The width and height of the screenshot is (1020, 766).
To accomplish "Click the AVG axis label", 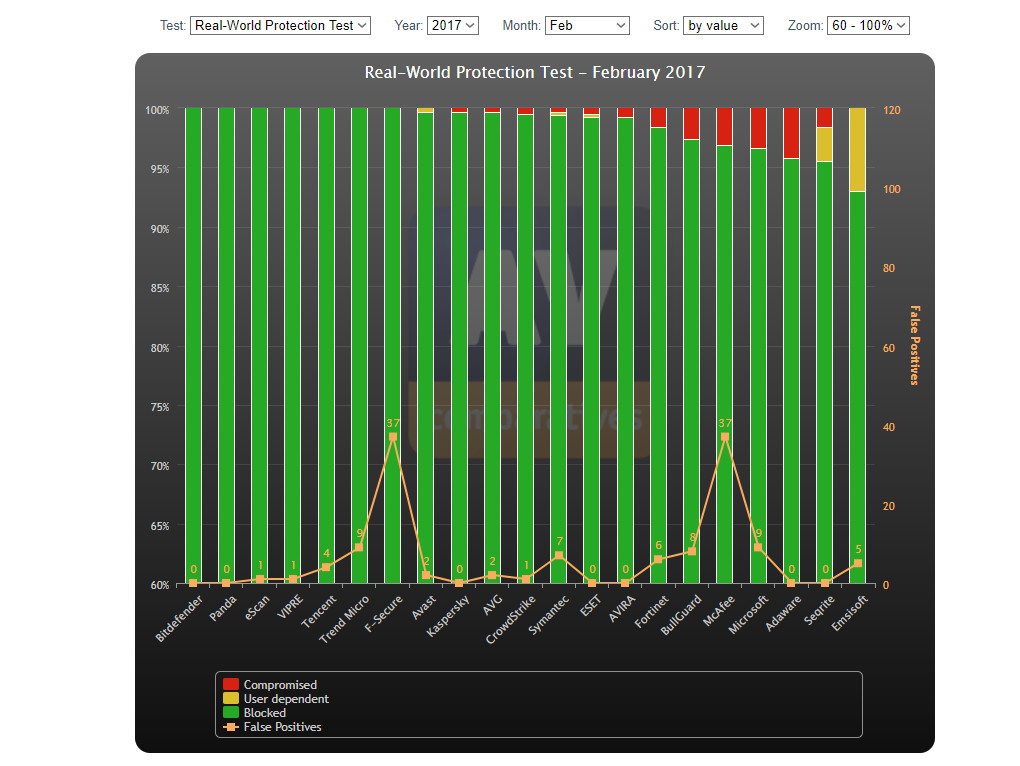I will click(493, 604).
